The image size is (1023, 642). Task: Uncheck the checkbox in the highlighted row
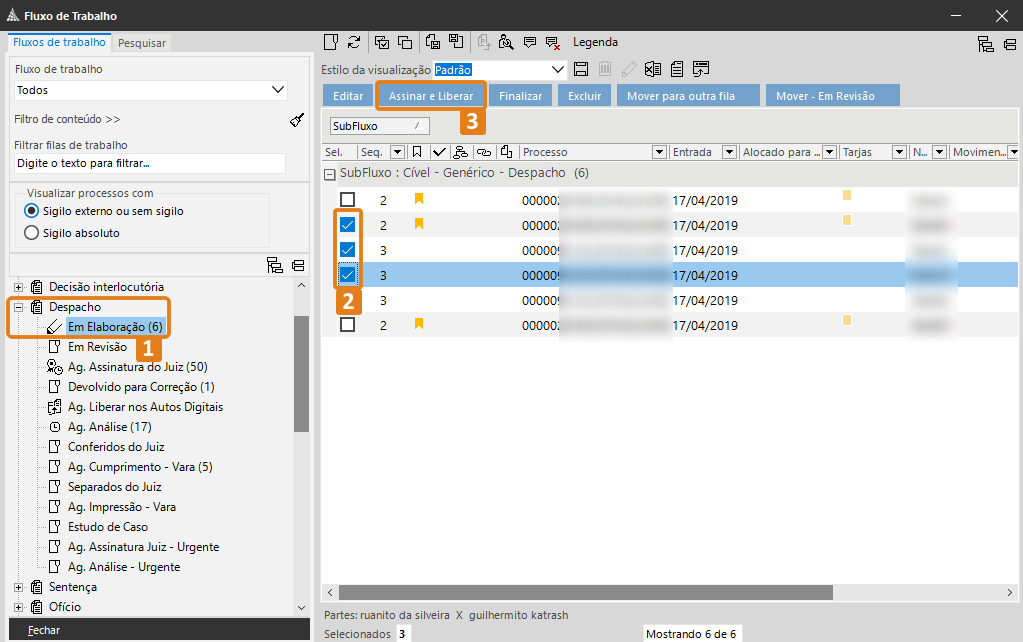(347, 275)
